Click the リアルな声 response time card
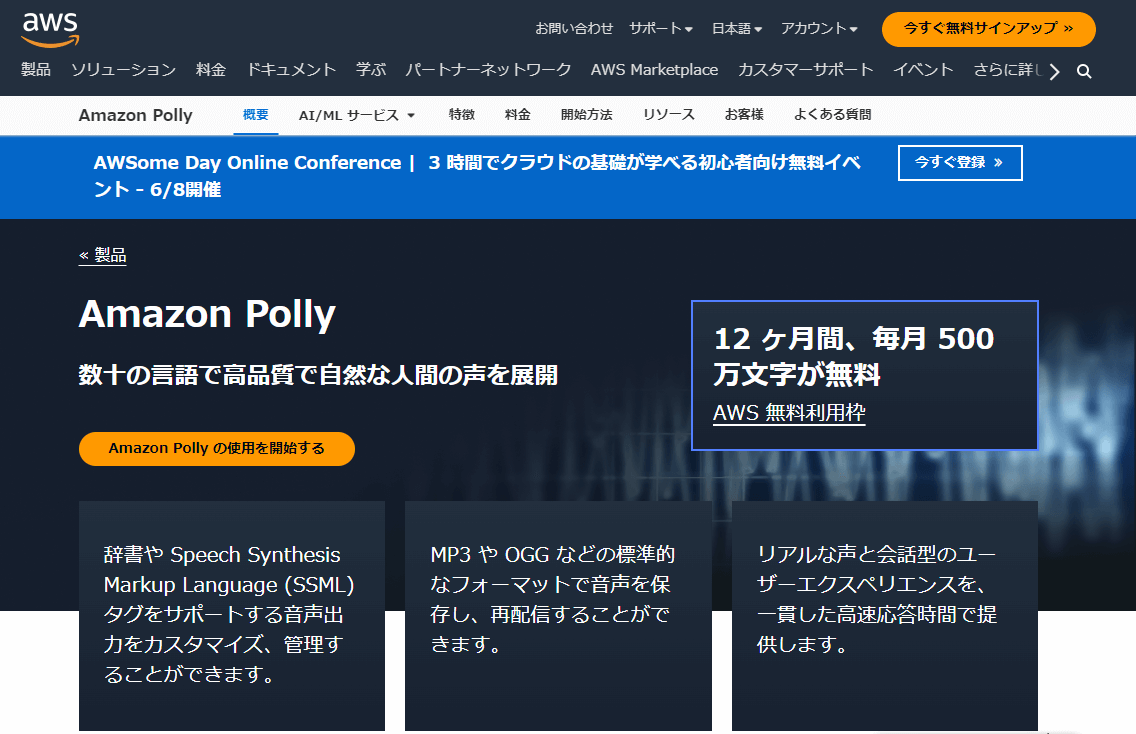1136x734 pixels. (885, 615)
